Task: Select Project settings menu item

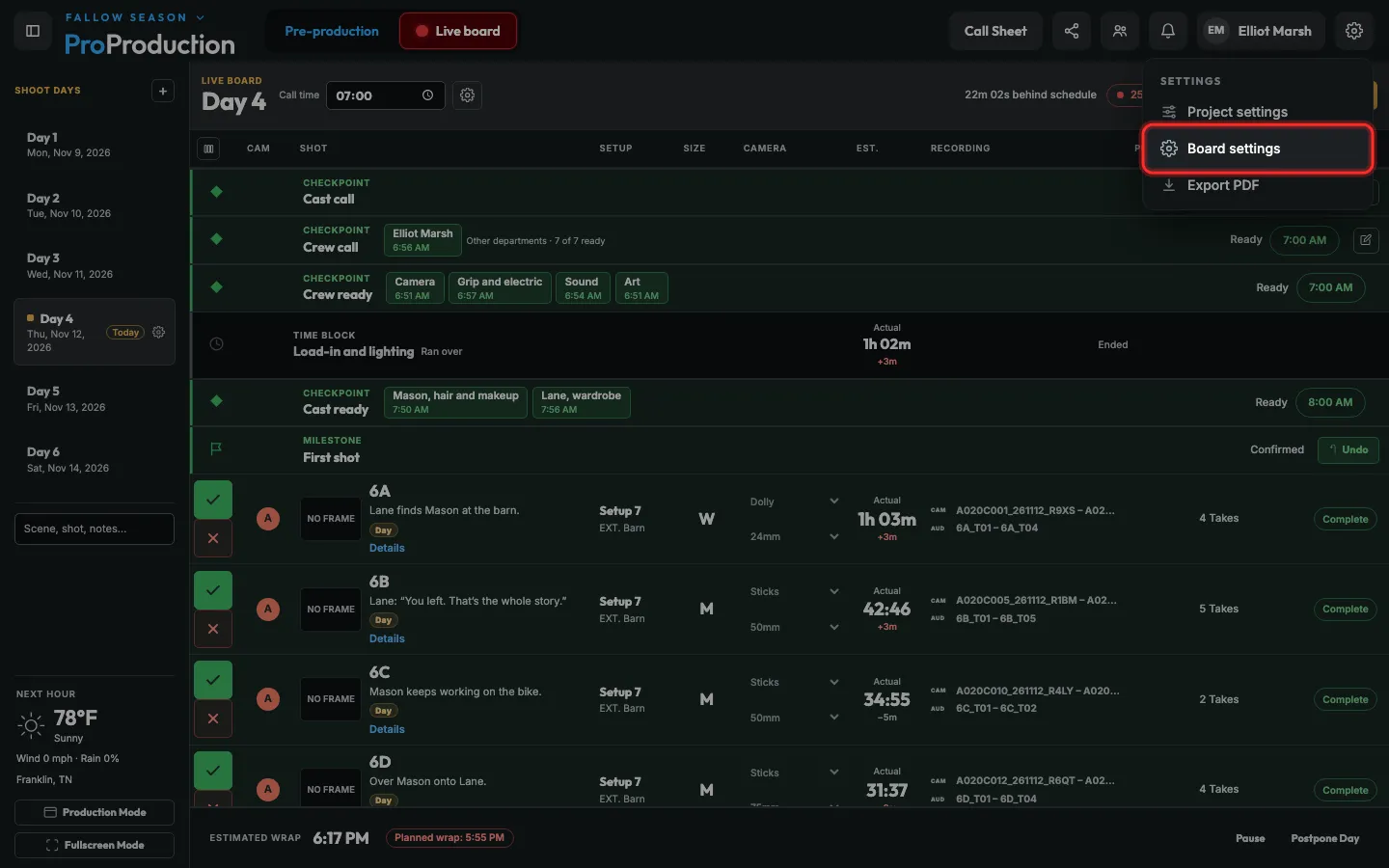Action: click(1258, 112)
